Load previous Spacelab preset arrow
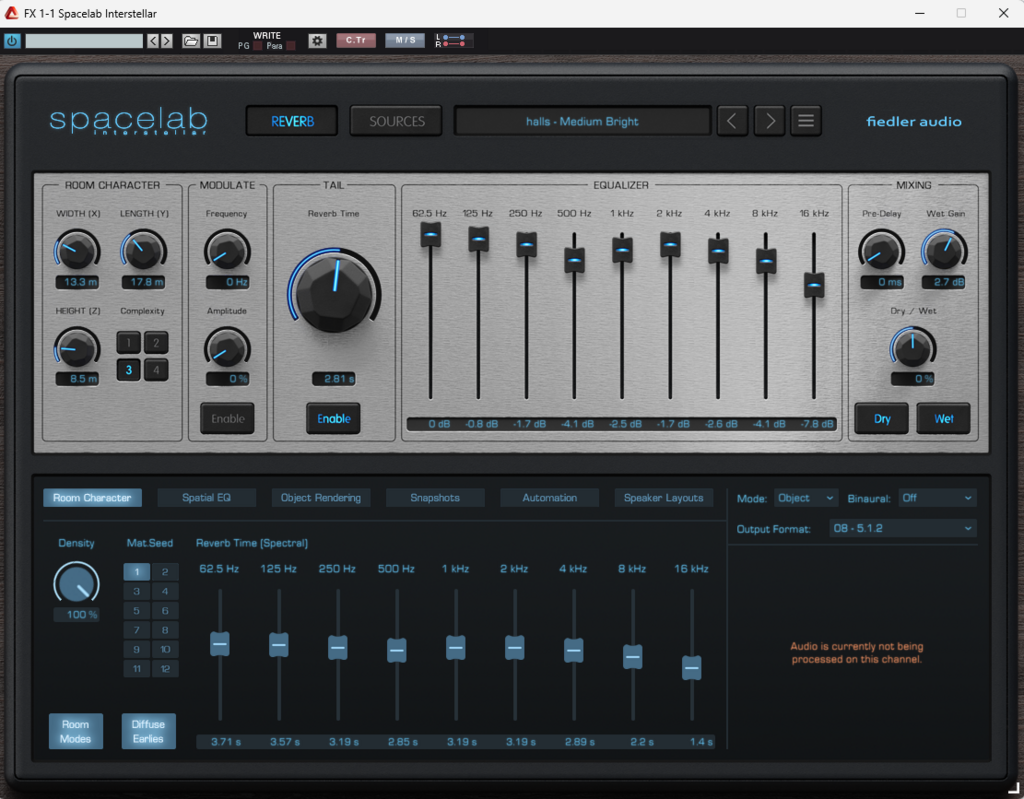Image resolution: width=1024 pixels, height=799 pixels. (732, 121)
